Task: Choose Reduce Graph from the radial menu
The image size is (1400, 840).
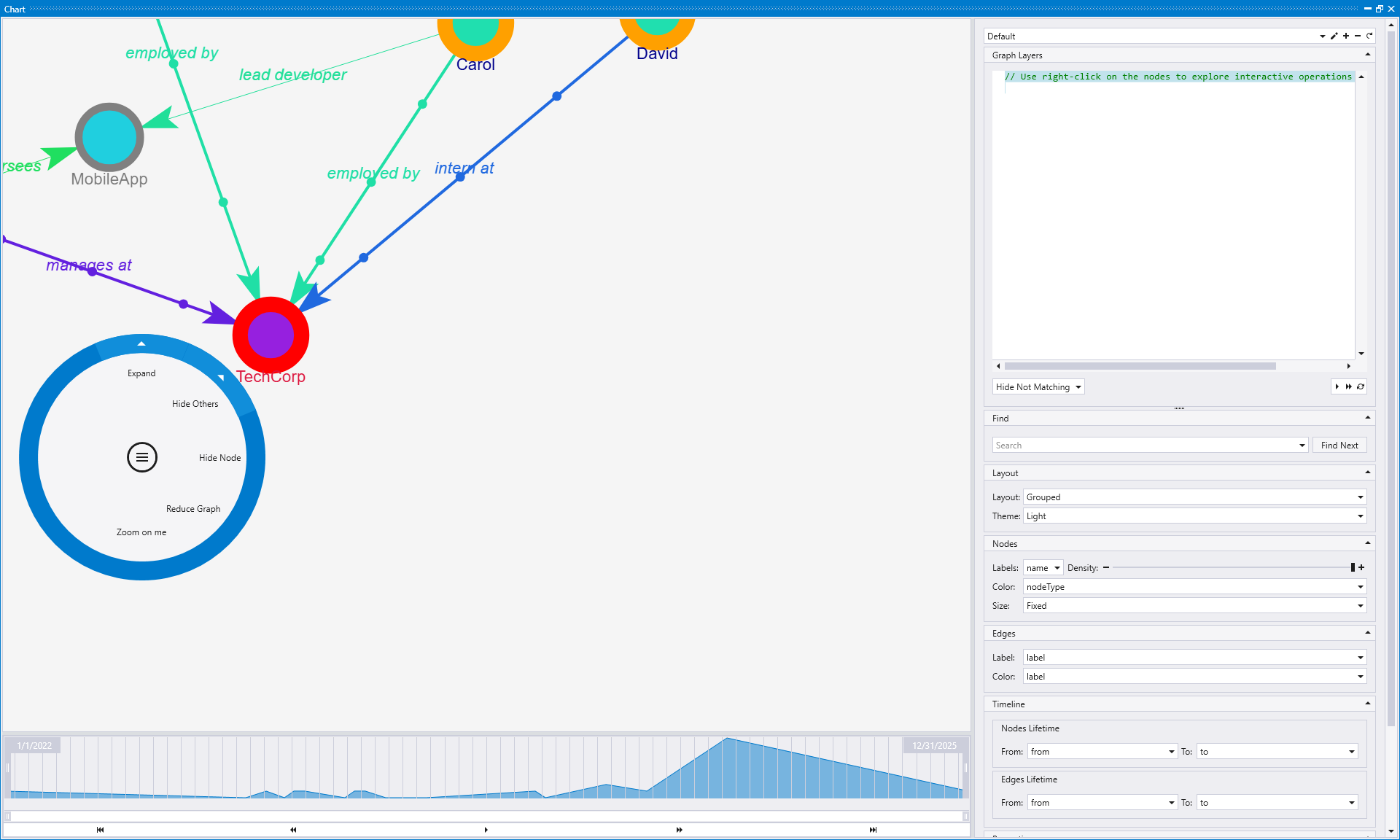Action: 193,509
